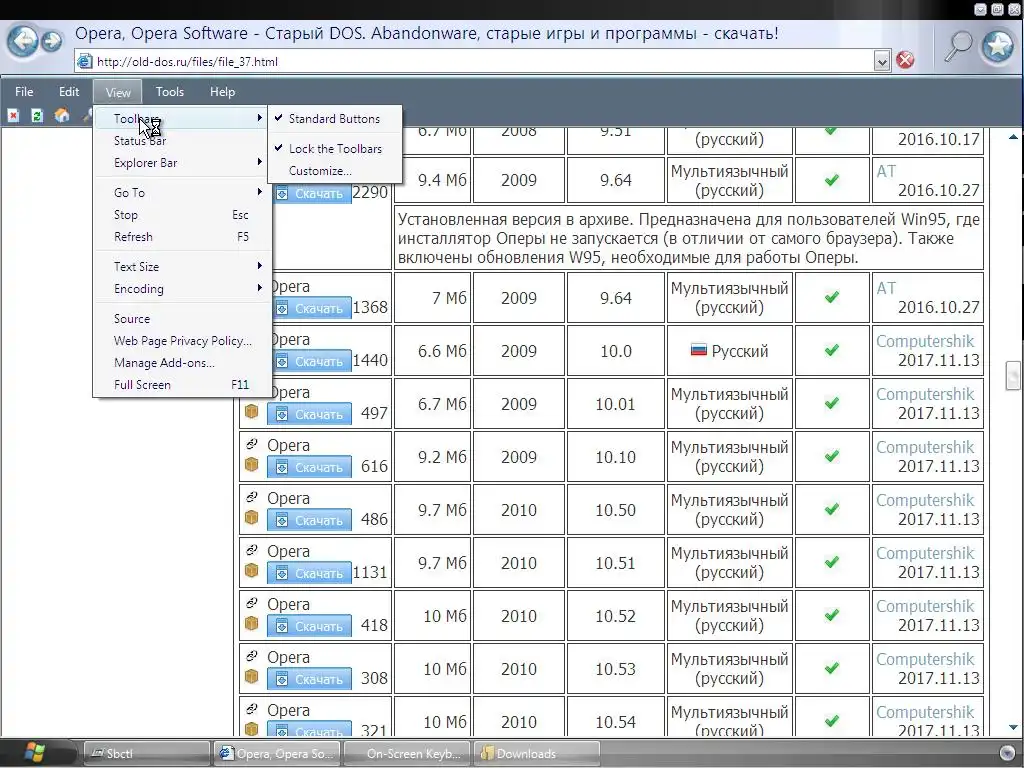The height and width of the screenshot is (768, 1024).
Task: Expand the Encoding submenu
Action: (x=182, y=289)
